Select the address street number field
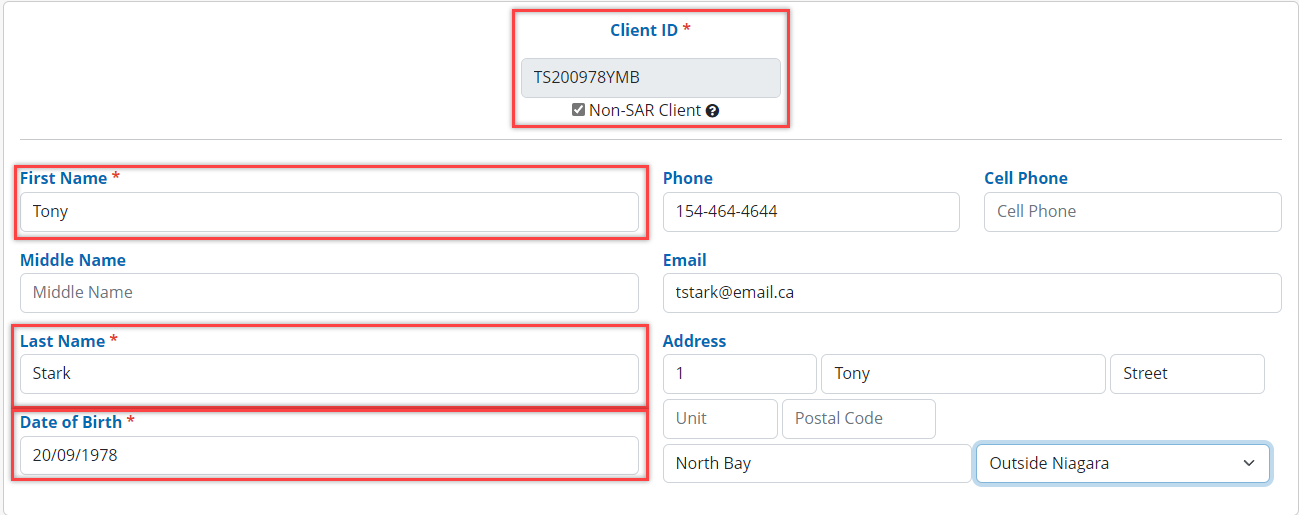This screenshot has width=1299, height=515. tap(739, 374)
